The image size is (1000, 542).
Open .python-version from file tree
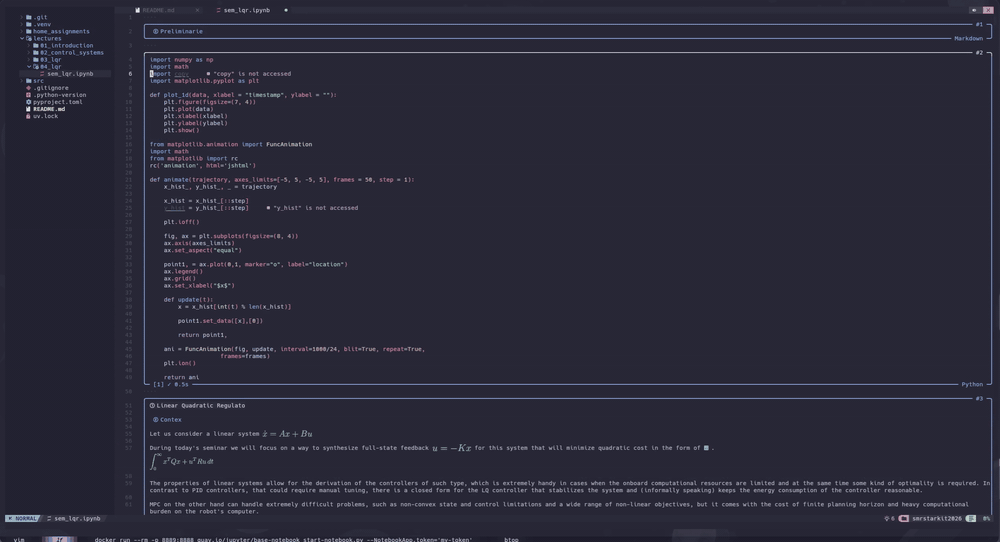click(x=60, y=95)
